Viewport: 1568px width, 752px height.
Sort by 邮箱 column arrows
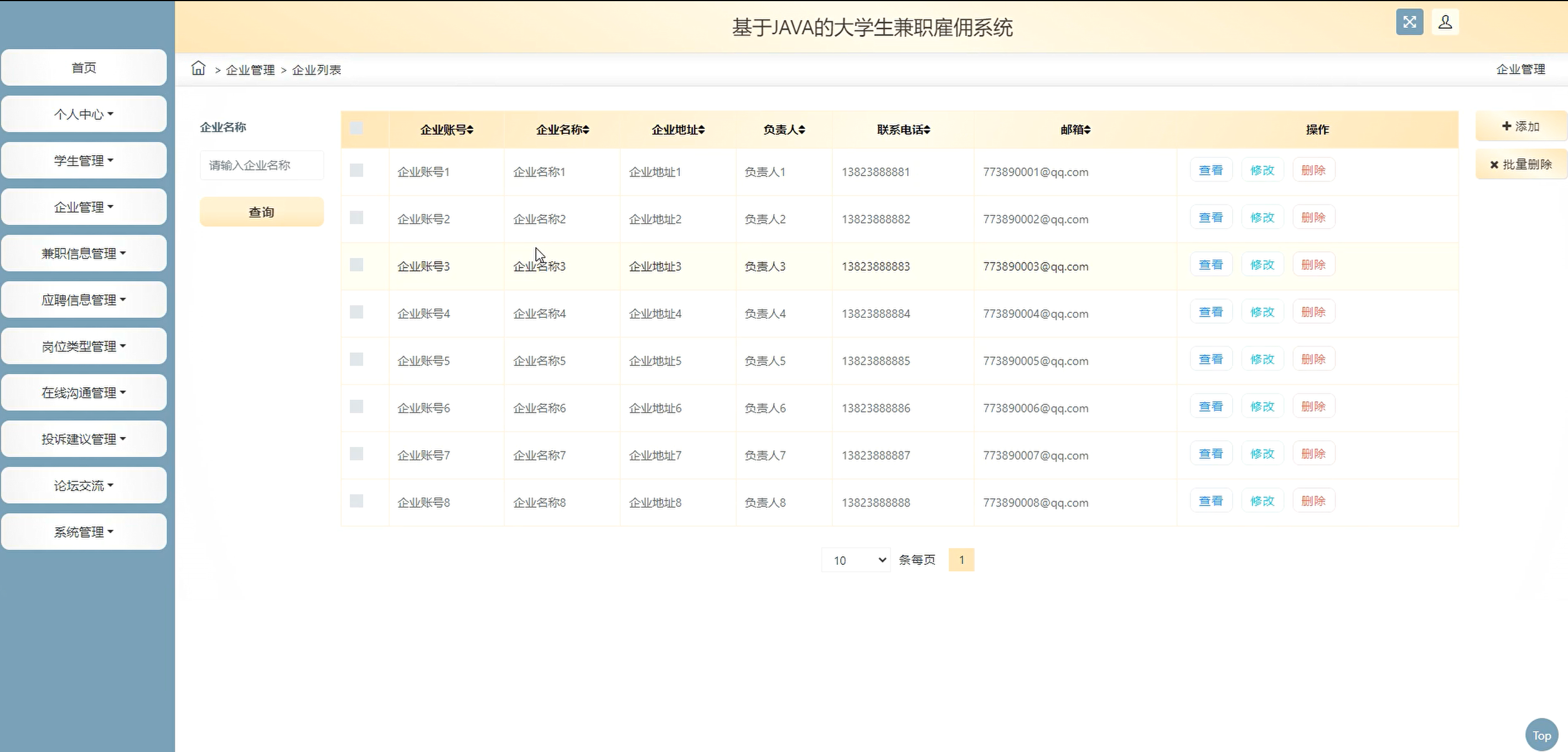[x=1087, y=130]
